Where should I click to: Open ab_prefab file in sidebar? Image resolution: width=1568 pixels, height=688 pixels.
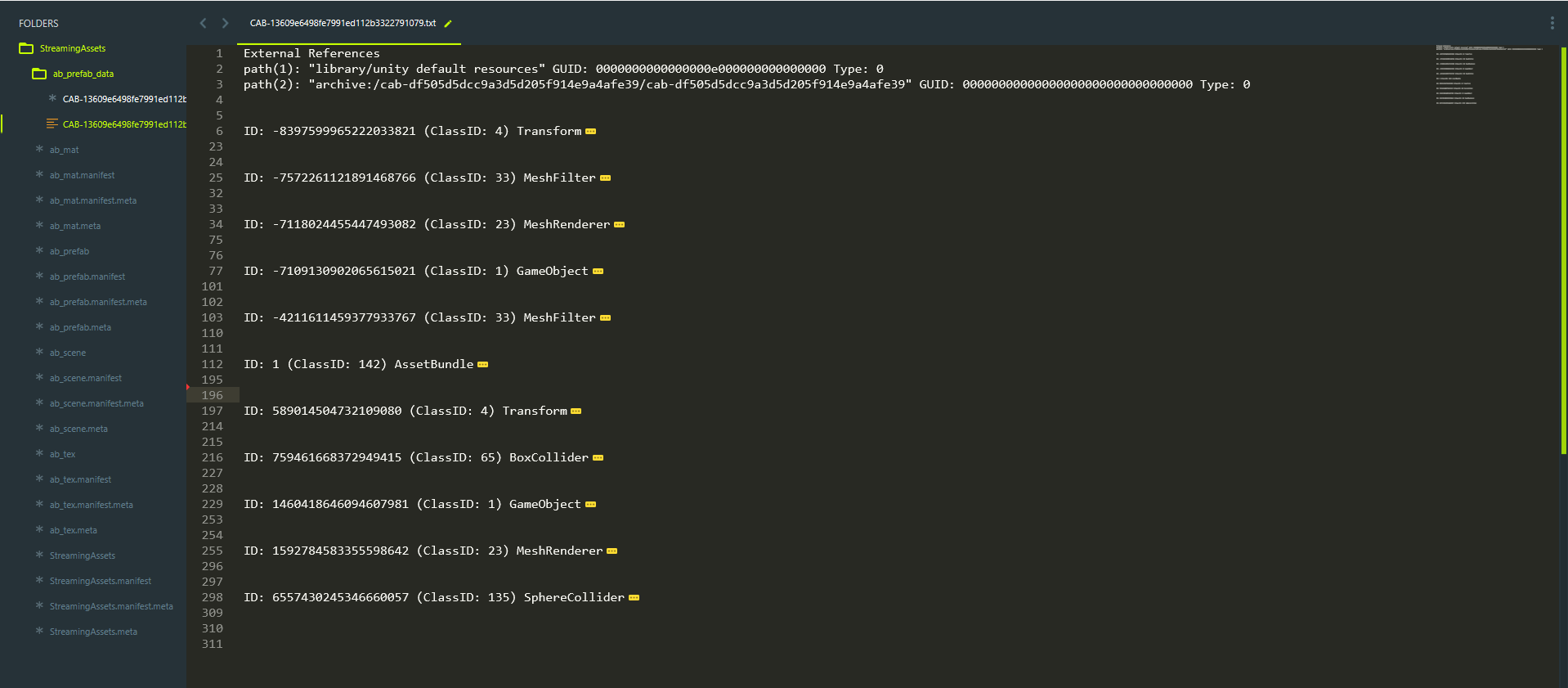pyautogui.click(x=69, y=251)
